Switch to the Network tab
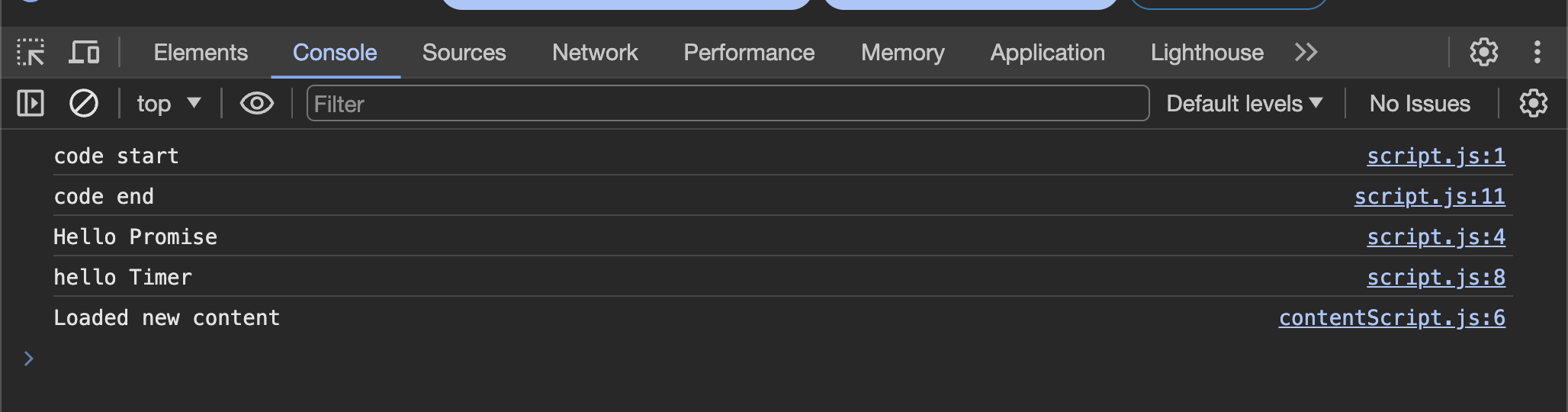This screenshot has height=412, width=1568. [595, 53]
